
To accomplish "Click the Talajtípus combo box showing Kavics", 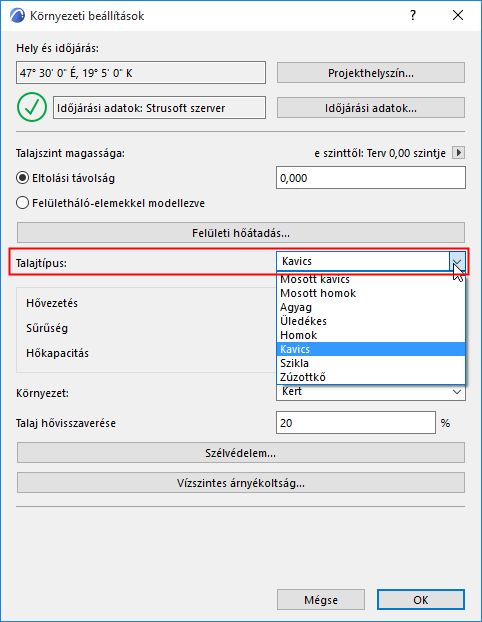I will point(371,261).
